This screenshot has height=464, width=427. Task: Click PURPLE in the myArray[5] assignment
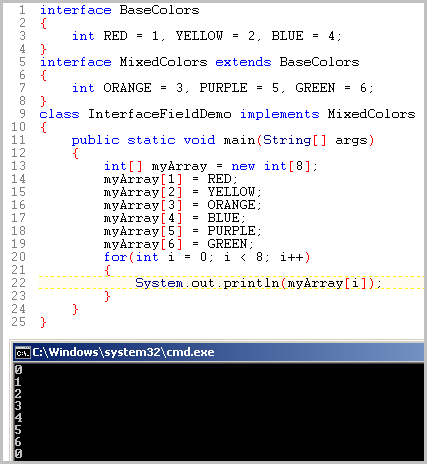point(231,231)
